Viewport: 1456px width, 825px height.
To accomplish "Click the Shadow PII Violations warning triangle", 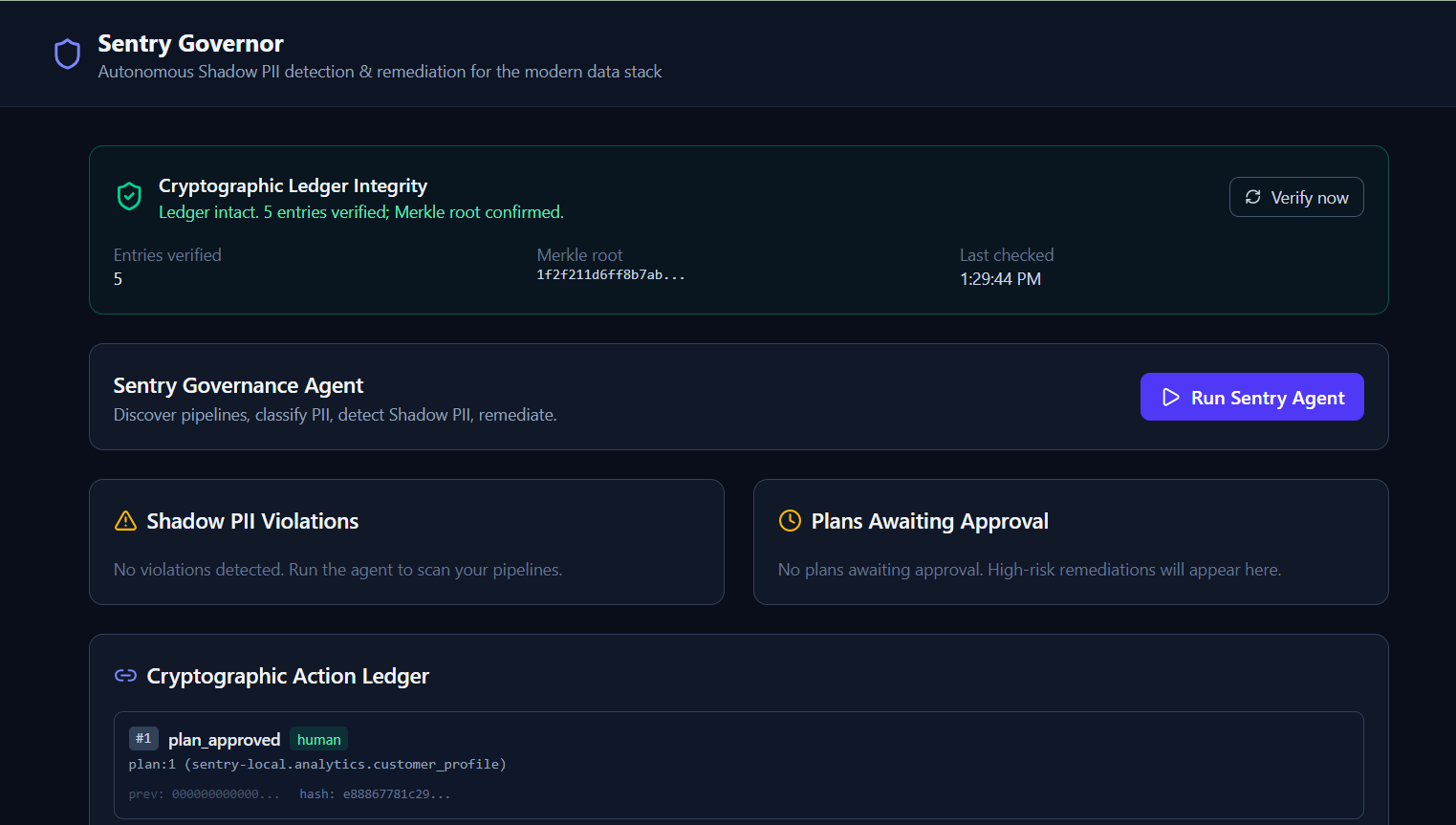I will tap(125, 521).
